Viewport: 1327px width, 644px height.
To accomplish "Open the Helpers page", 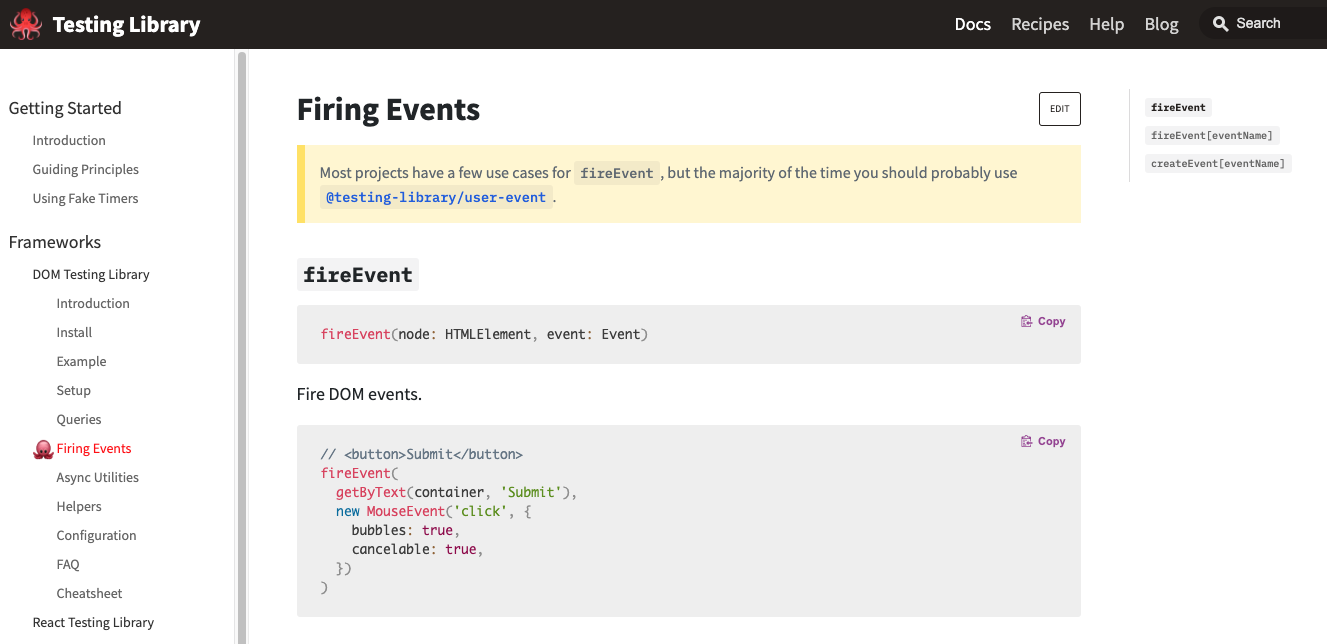I will click(79, 507).
